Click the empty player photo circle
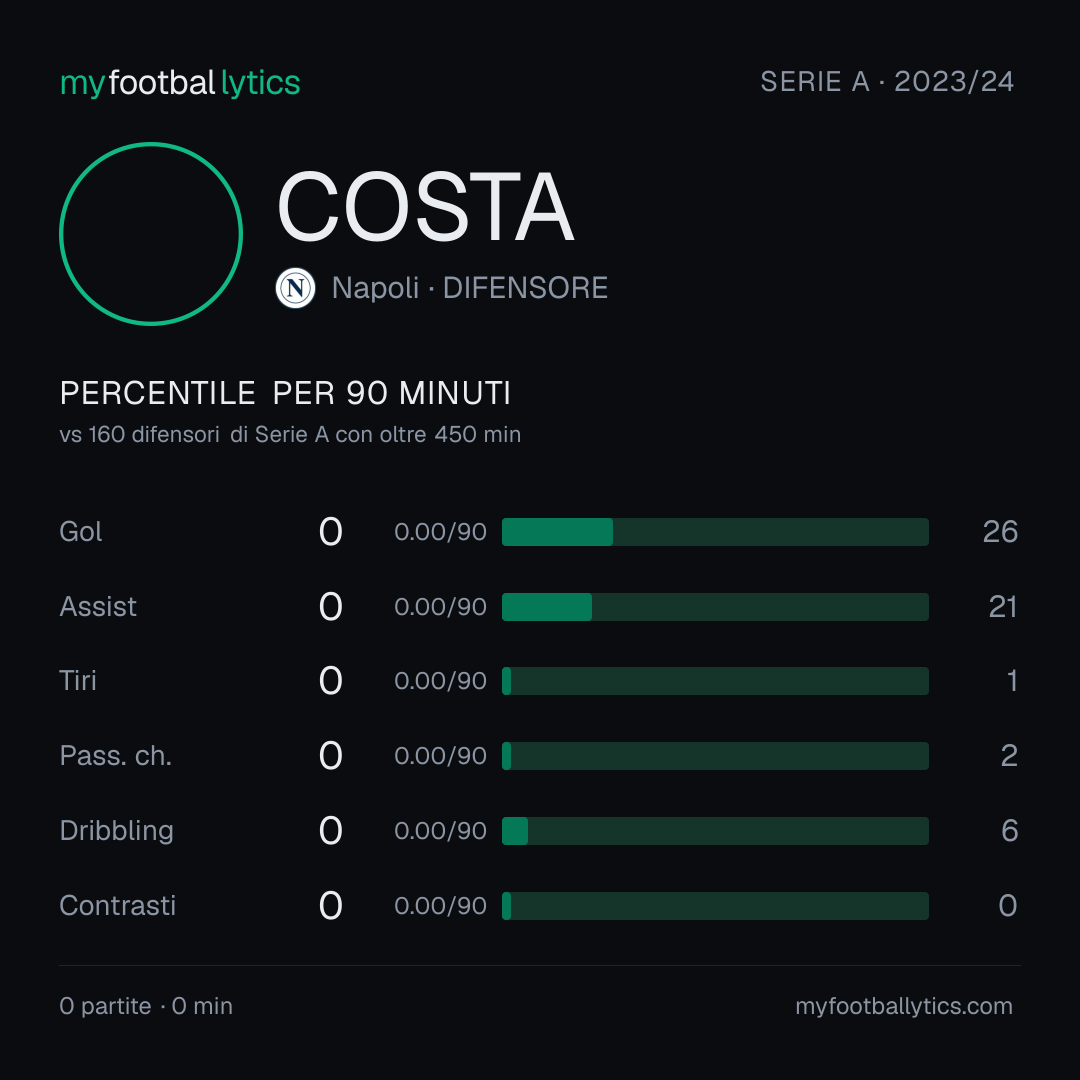The width and height of the screenshot is (1080, 1080). point(151,233)
